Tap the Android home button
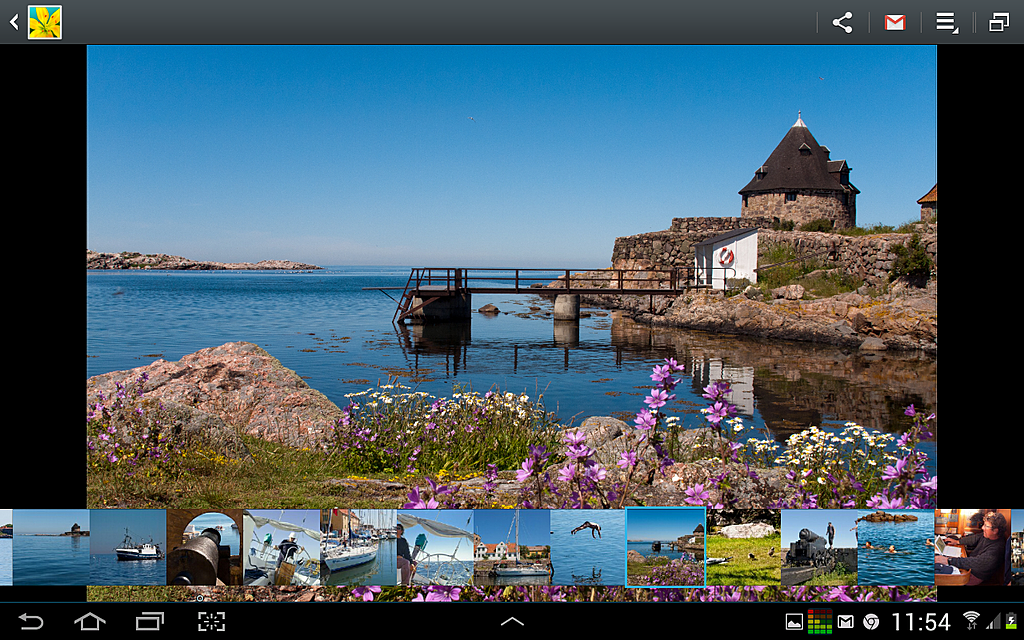The image size is (1024, 640). tap(90, 621)
